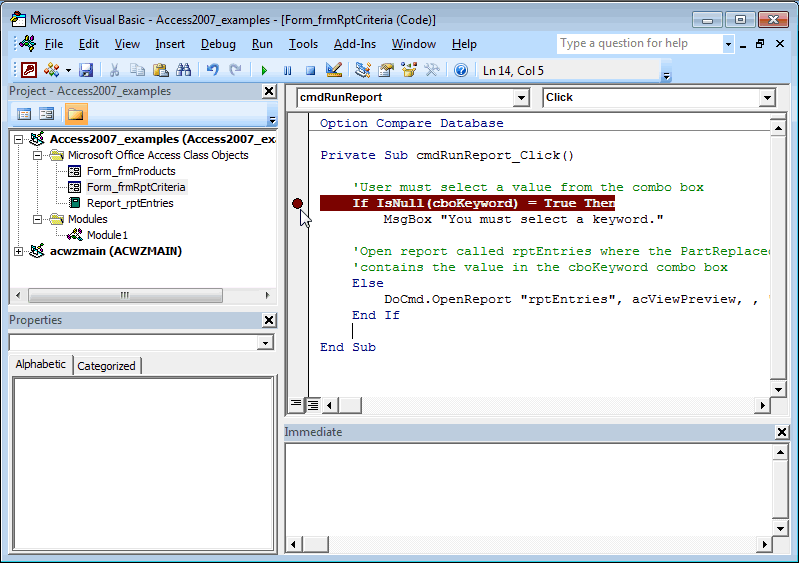
Task: Open Find with the binoculars icon
Action: pyautogui.click(x=183, y=70)
